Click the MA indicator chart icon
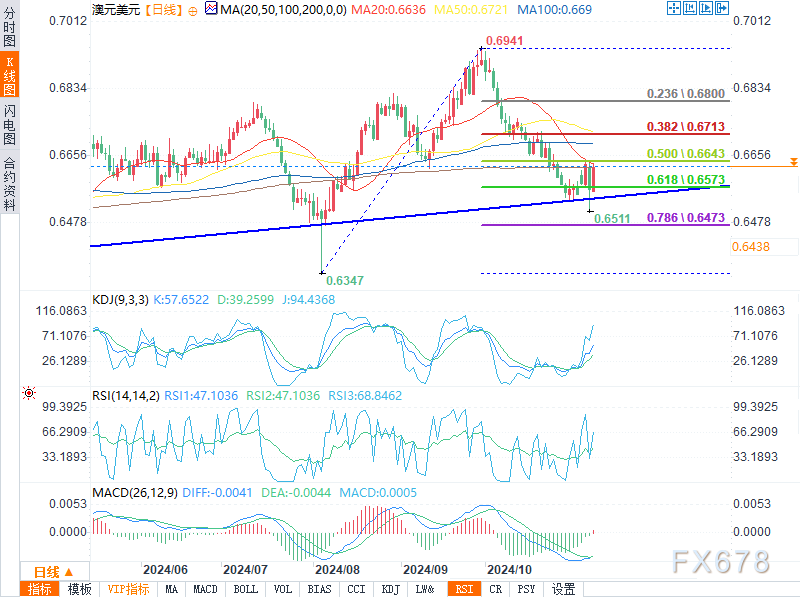The image size is (800, 597). point(210,9)
